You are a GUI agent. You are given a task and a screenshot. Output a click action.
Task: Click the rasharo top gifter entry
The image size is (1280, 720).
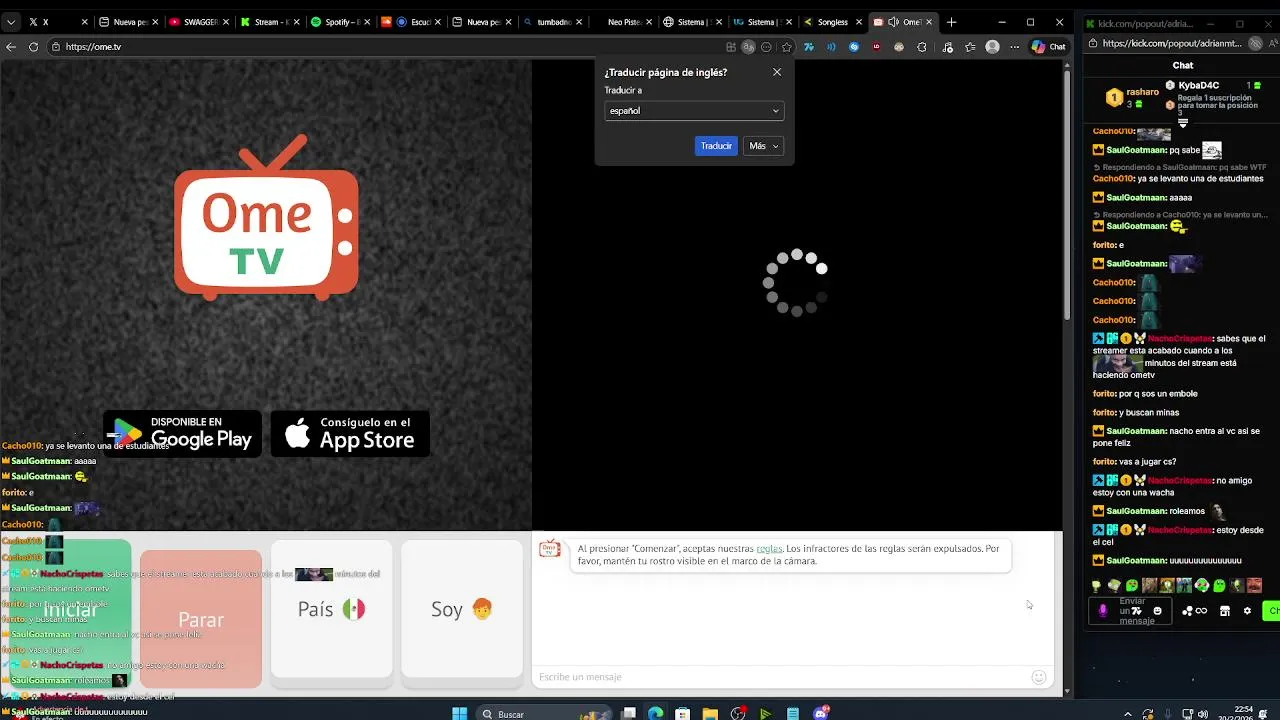pos(1132,97)
